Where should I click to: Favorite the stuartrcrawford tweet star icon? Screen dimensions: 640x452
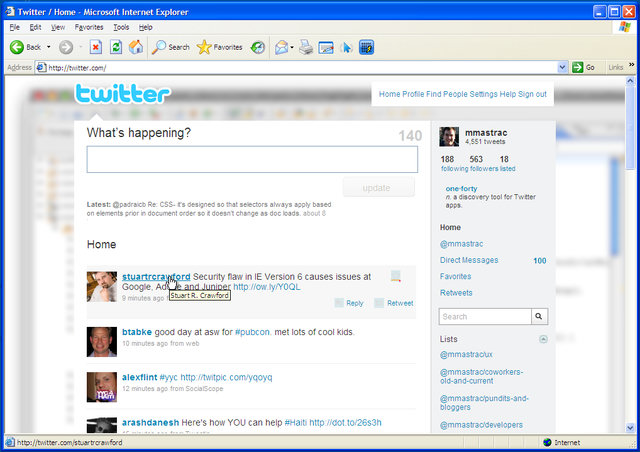(x=395, y=276)
